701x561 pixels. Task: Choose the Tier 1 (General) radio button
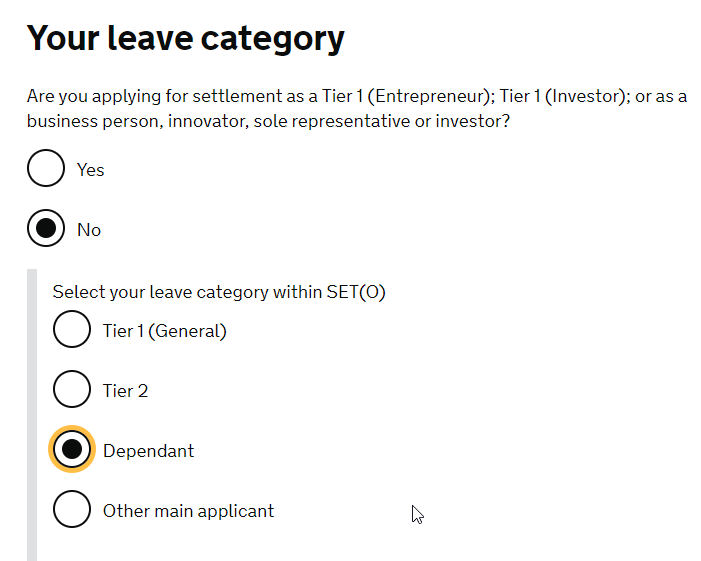[x=72, y=330]
